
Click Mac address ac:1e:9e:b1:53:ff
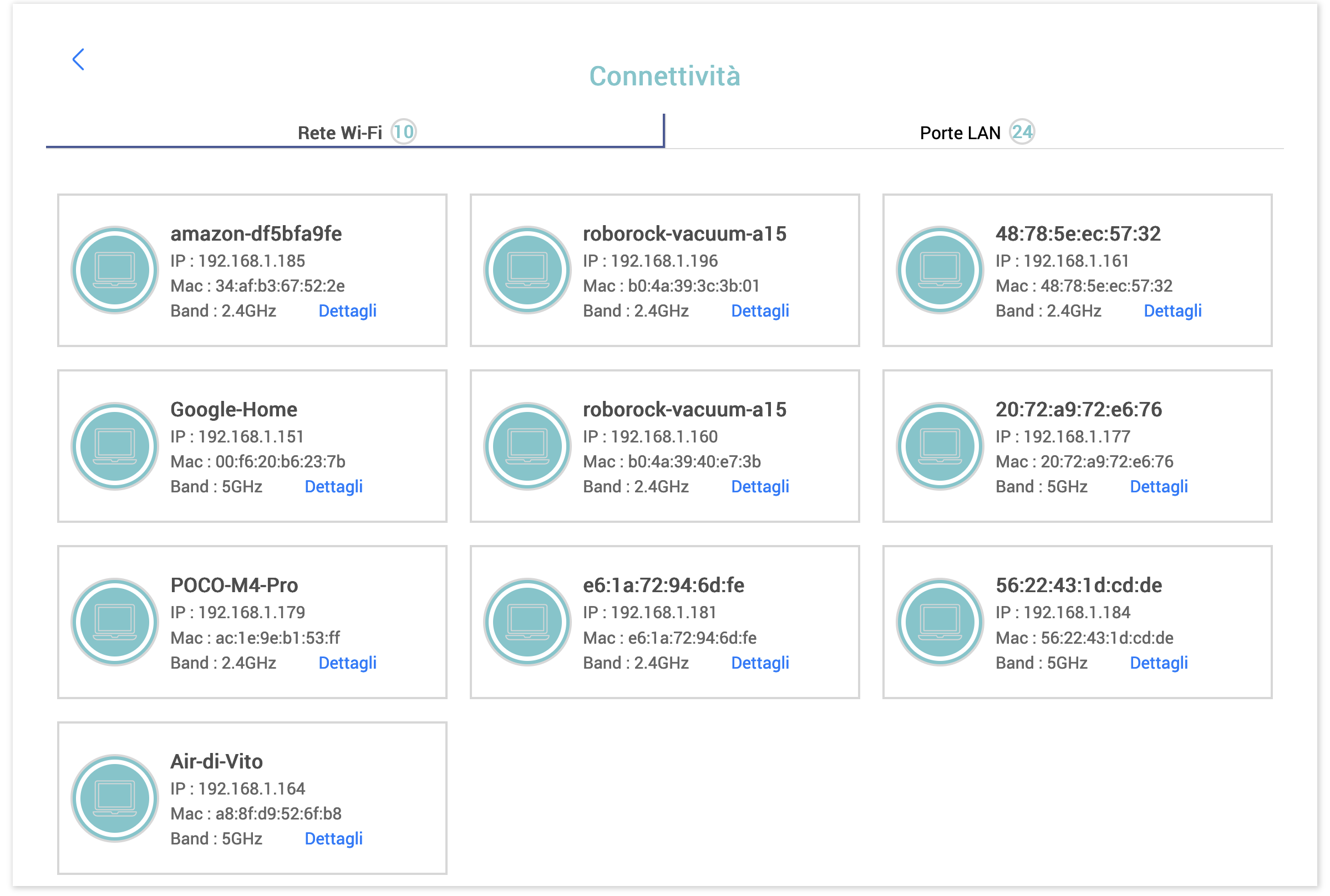click(x=278, y=638)
